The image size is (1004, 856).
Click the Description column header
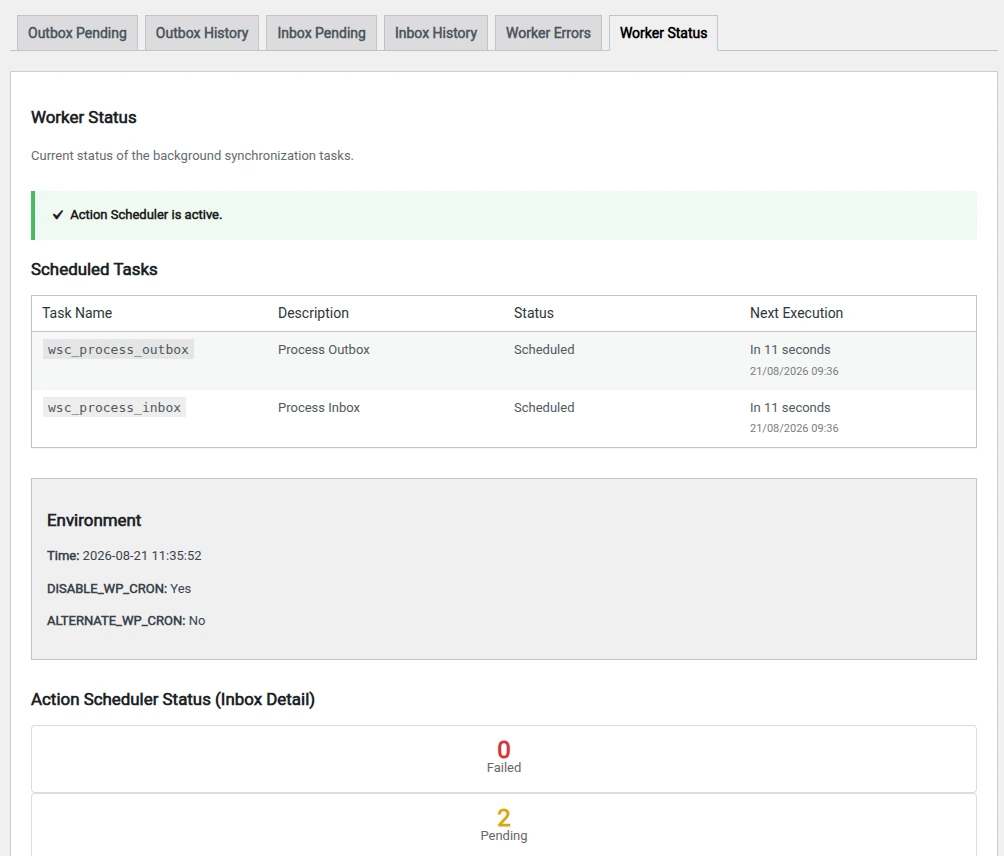[313, 313]
